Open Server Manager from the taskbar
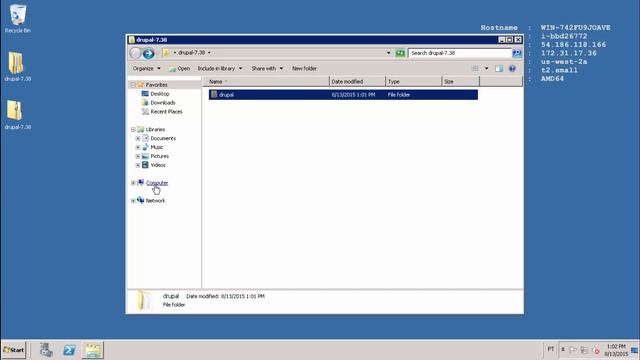This screenshot has height=360, width=640. click(46, 350)
